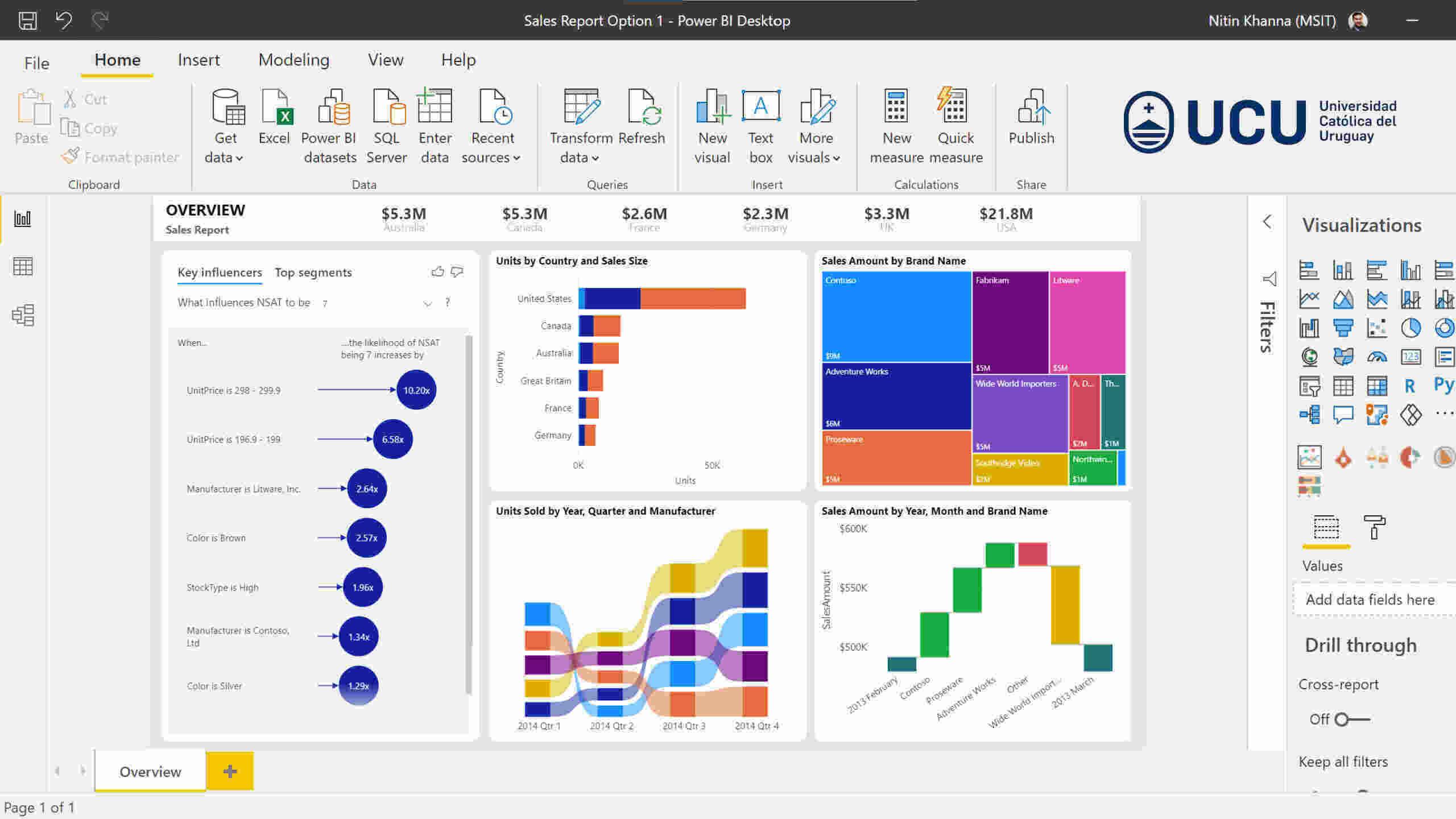The image size is (1456, 819).
Task: Select the funnel visual icon
Action: tap(1343, 328)
